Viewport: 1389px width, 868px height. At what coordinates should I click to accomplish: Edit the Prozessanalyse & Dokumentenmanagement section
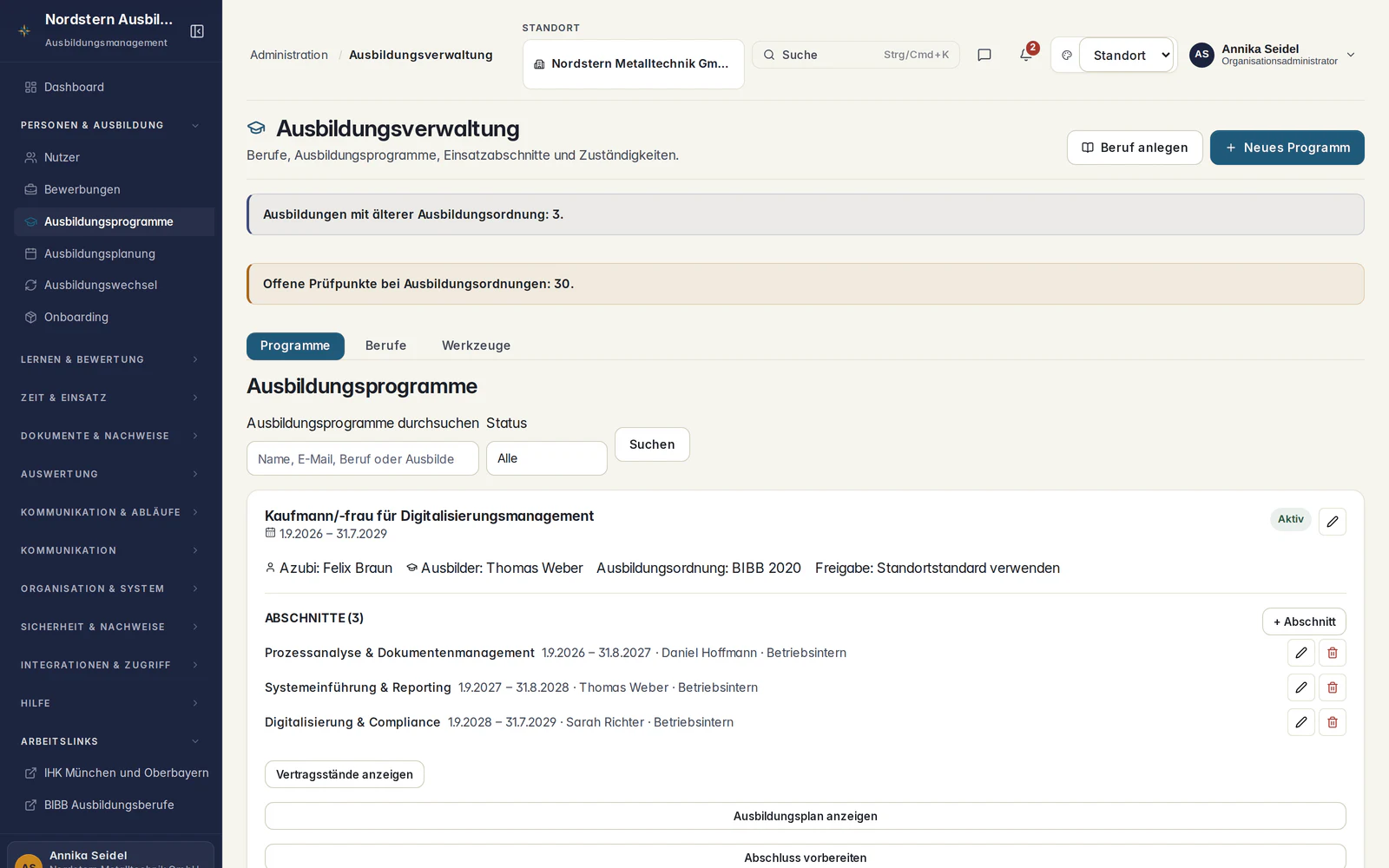pyautogui.click(x=1301, y=653)
